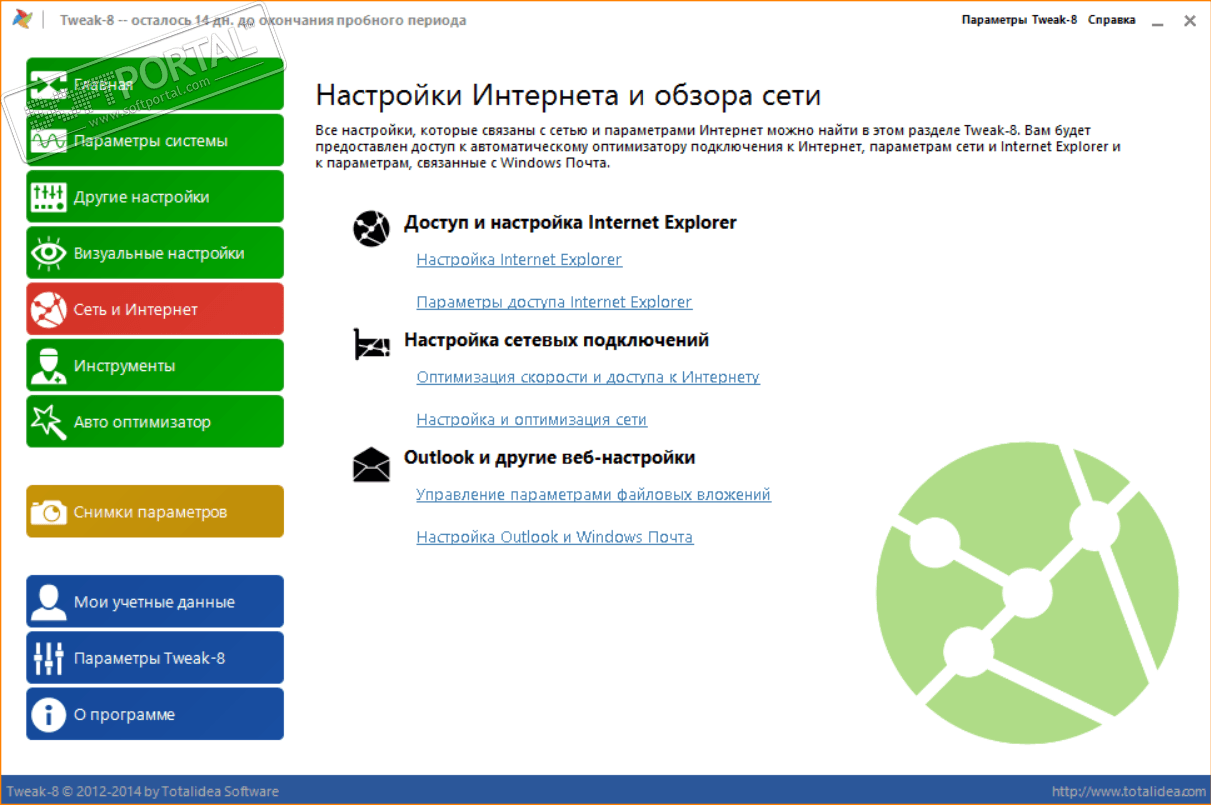Click the Tweak-8 logo icon in title bar
Viewport: 1211px width, 805px height.
click(x=22, y=20)
